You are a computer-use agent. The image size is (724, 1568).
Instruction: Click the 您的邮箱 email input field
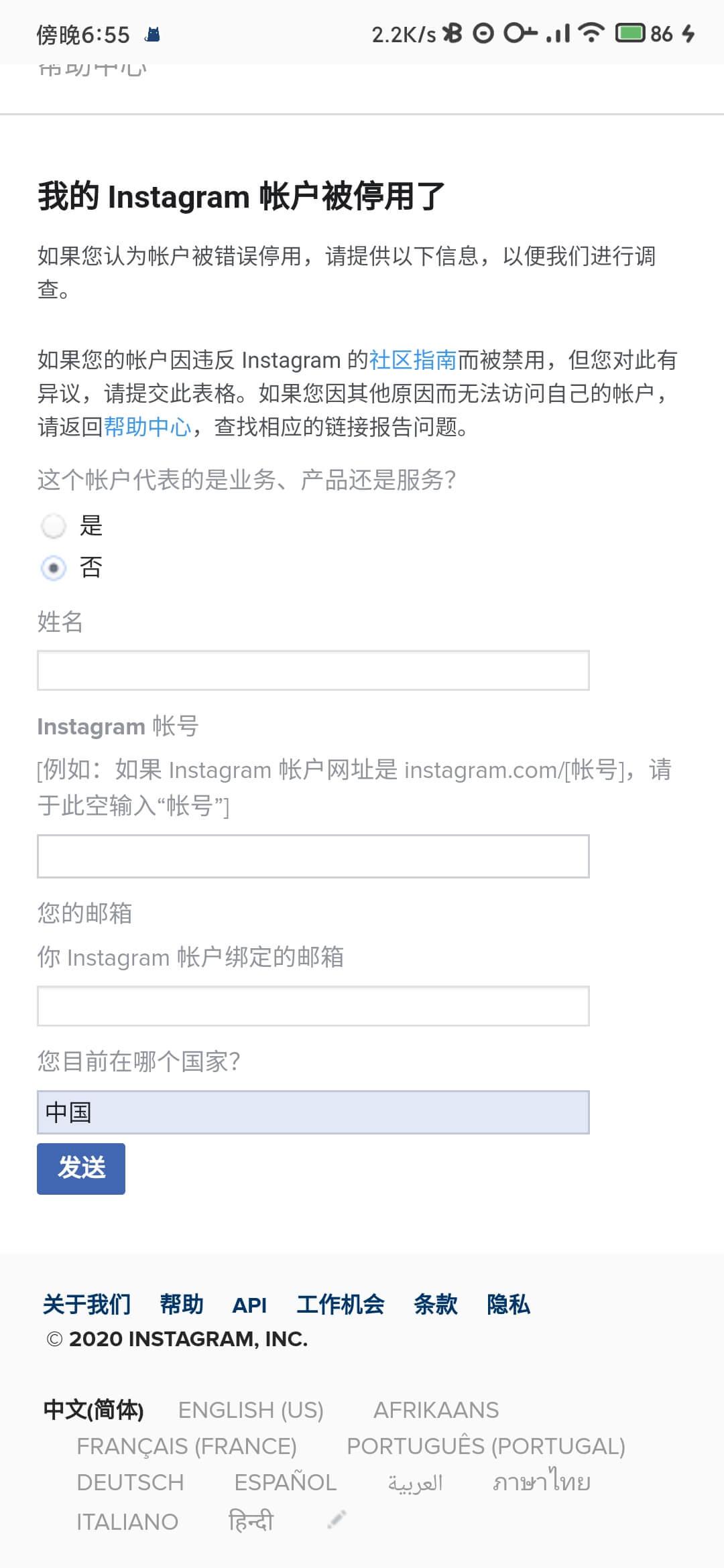(x=313, y=1006)
